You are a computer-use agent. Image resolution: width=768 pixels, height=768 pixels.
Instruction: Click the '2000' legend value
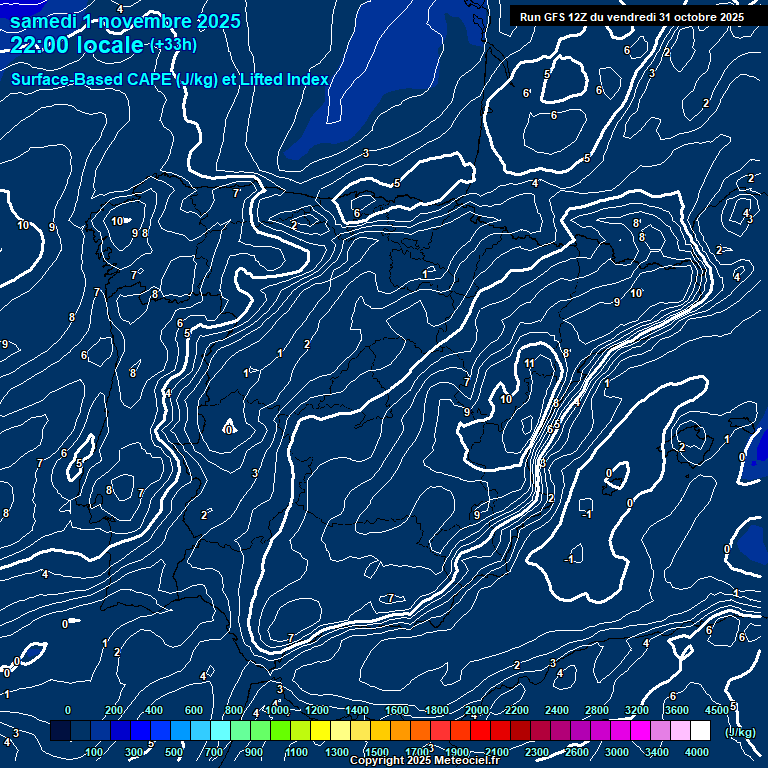477,710
